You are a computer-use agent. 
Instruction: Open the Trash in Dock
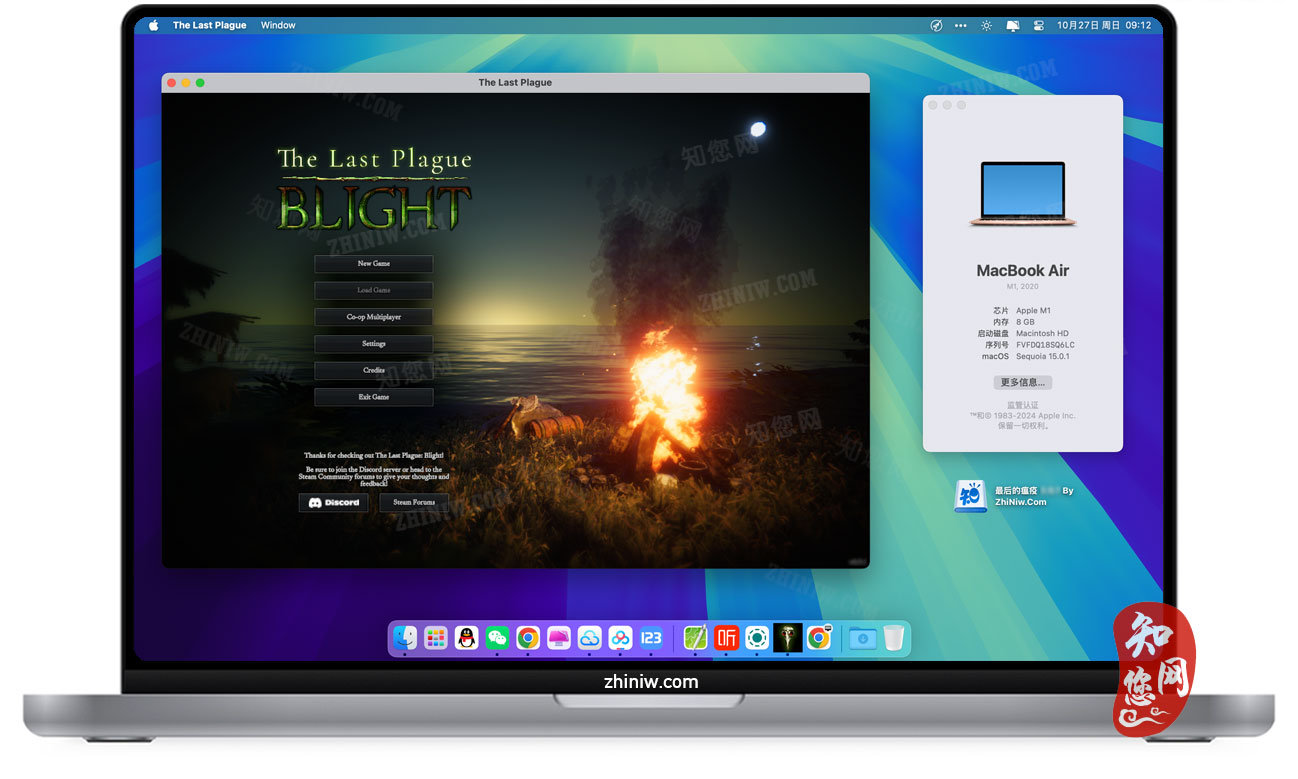coord(893,637)
